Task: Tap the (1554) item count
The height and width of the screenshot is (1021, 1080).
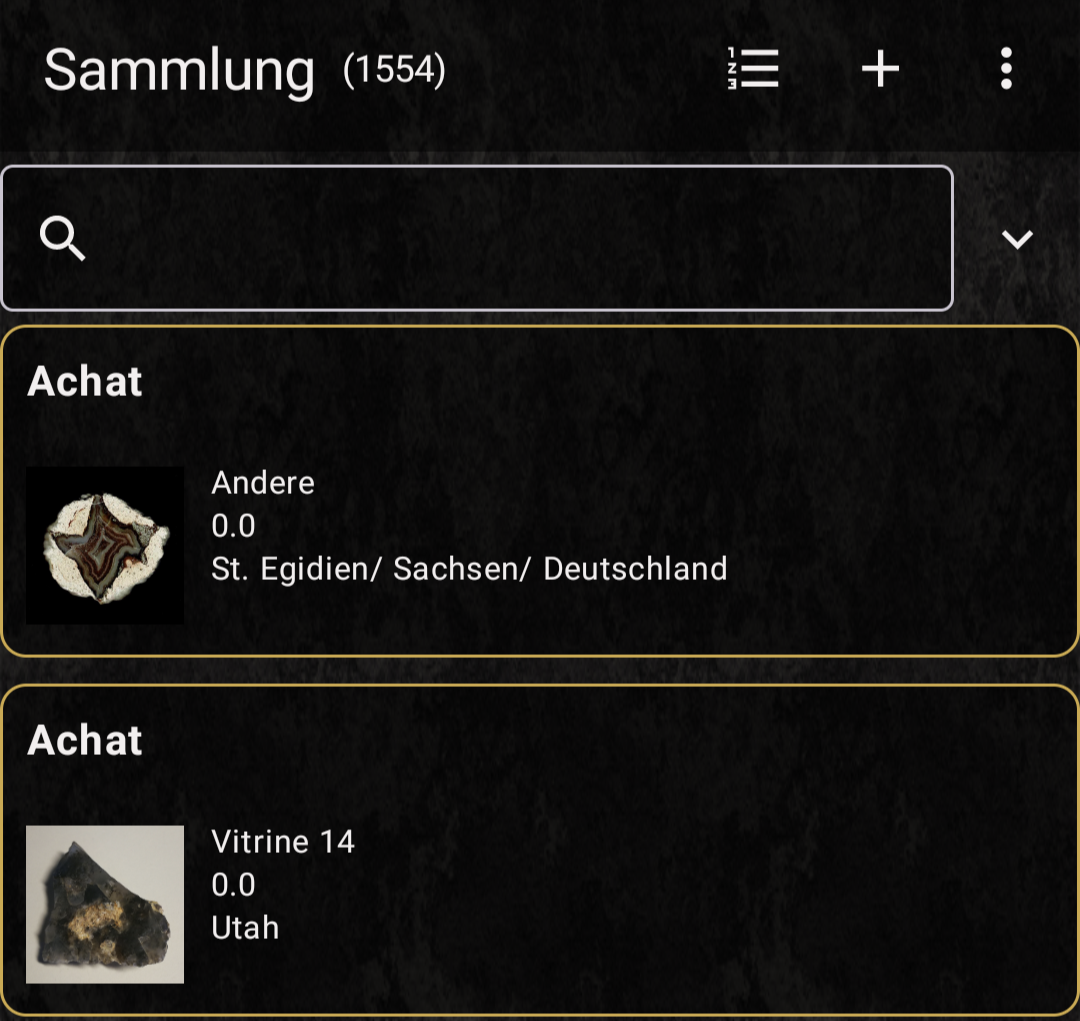Action: coord(394,70)
